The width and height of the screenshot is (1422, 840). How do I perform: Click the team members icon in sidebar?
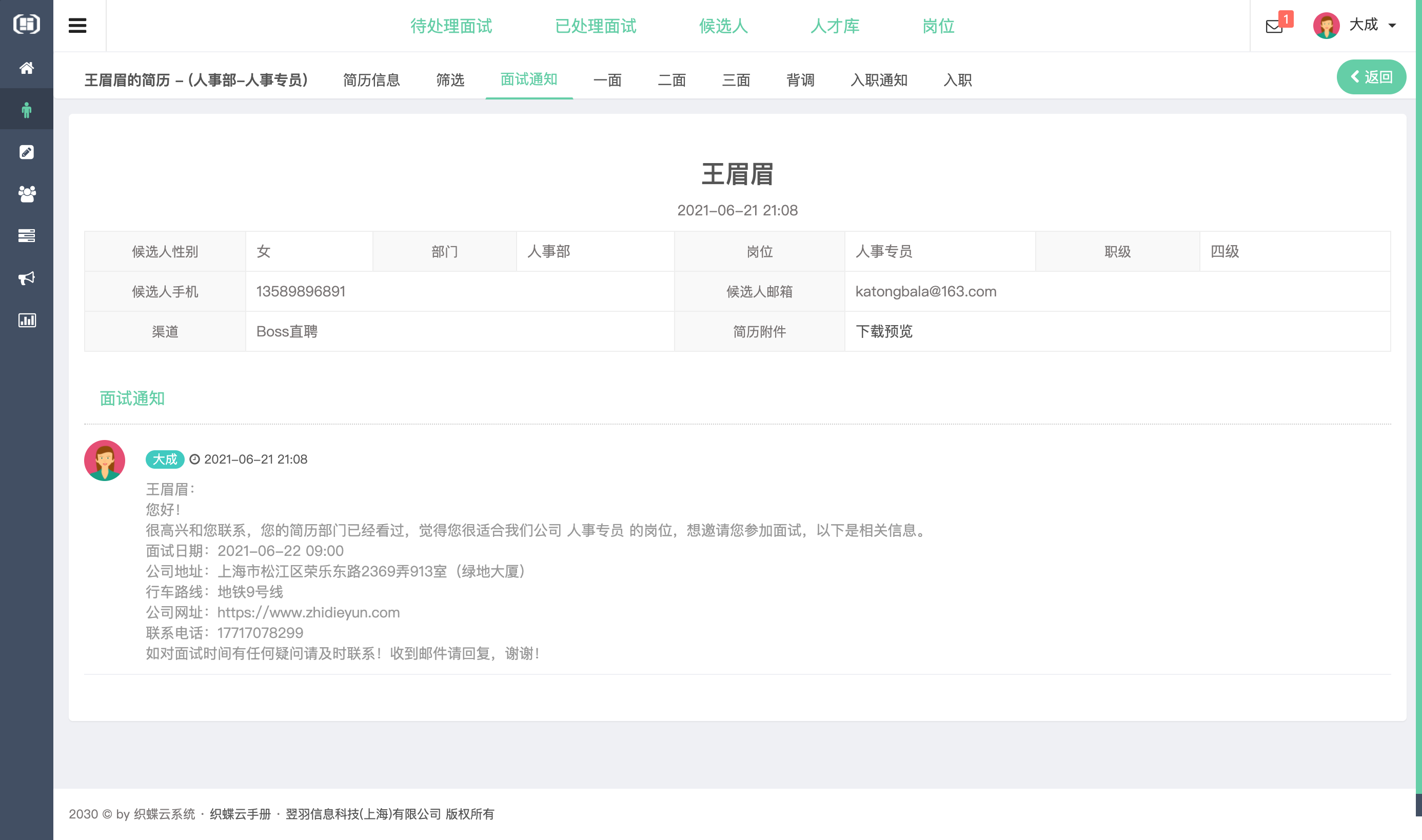point(27,194)
